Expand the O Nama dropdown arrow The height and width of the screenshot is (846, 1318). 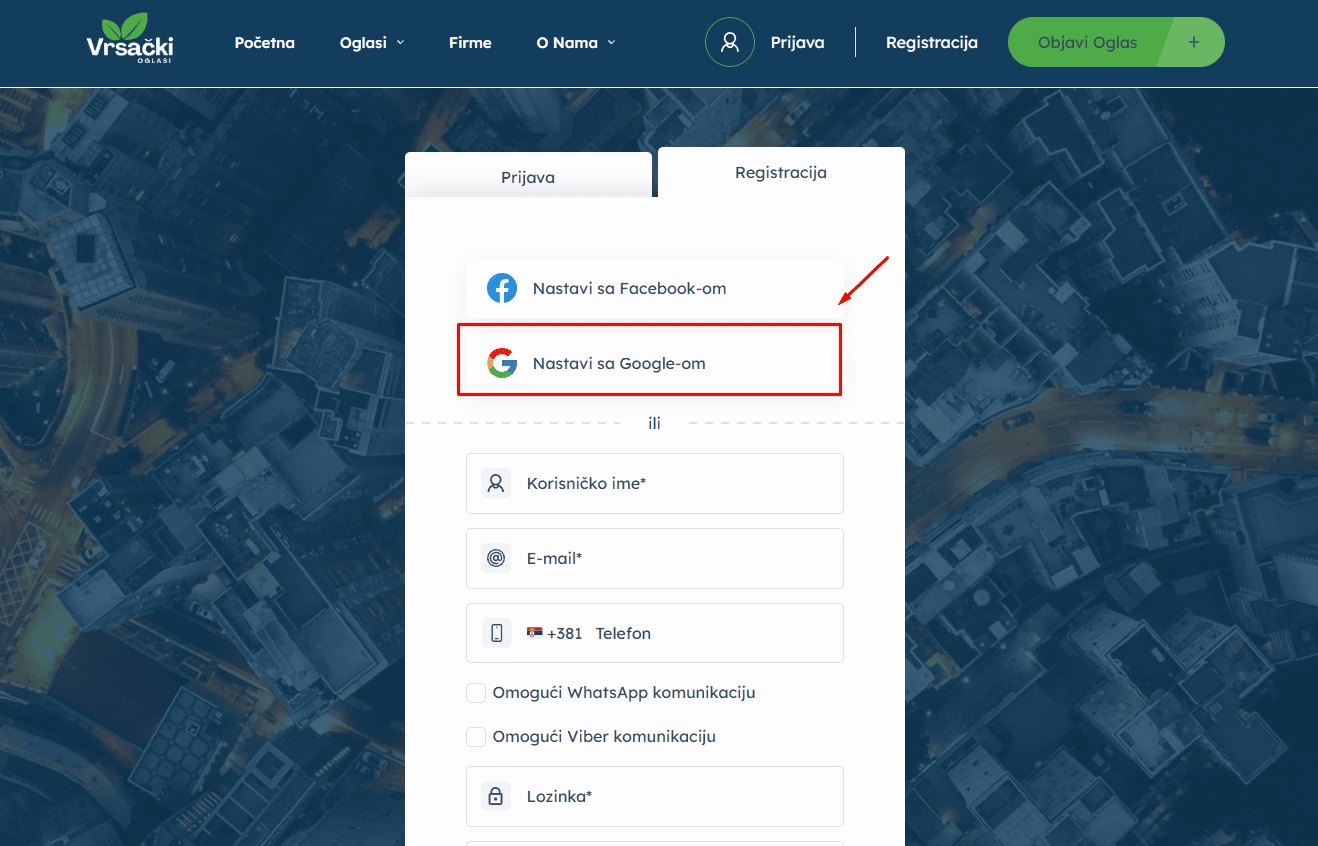pos(612,43)
